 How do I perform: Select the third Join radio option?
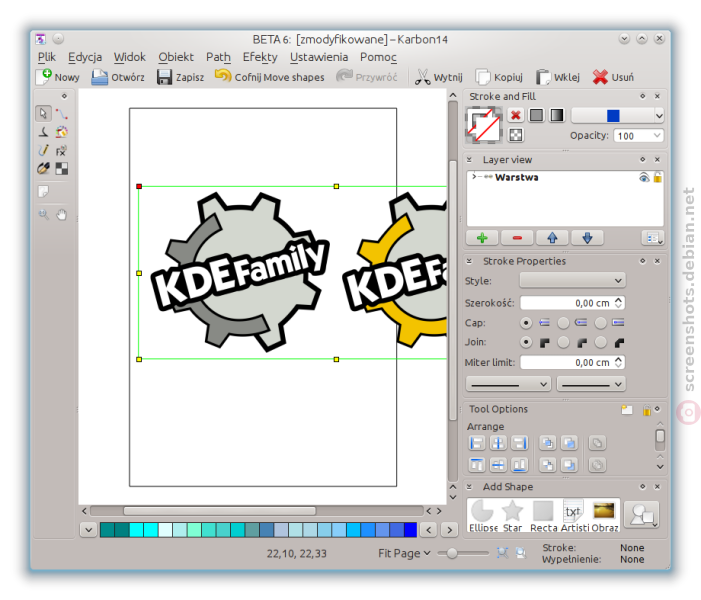click(x=600, y=342)
